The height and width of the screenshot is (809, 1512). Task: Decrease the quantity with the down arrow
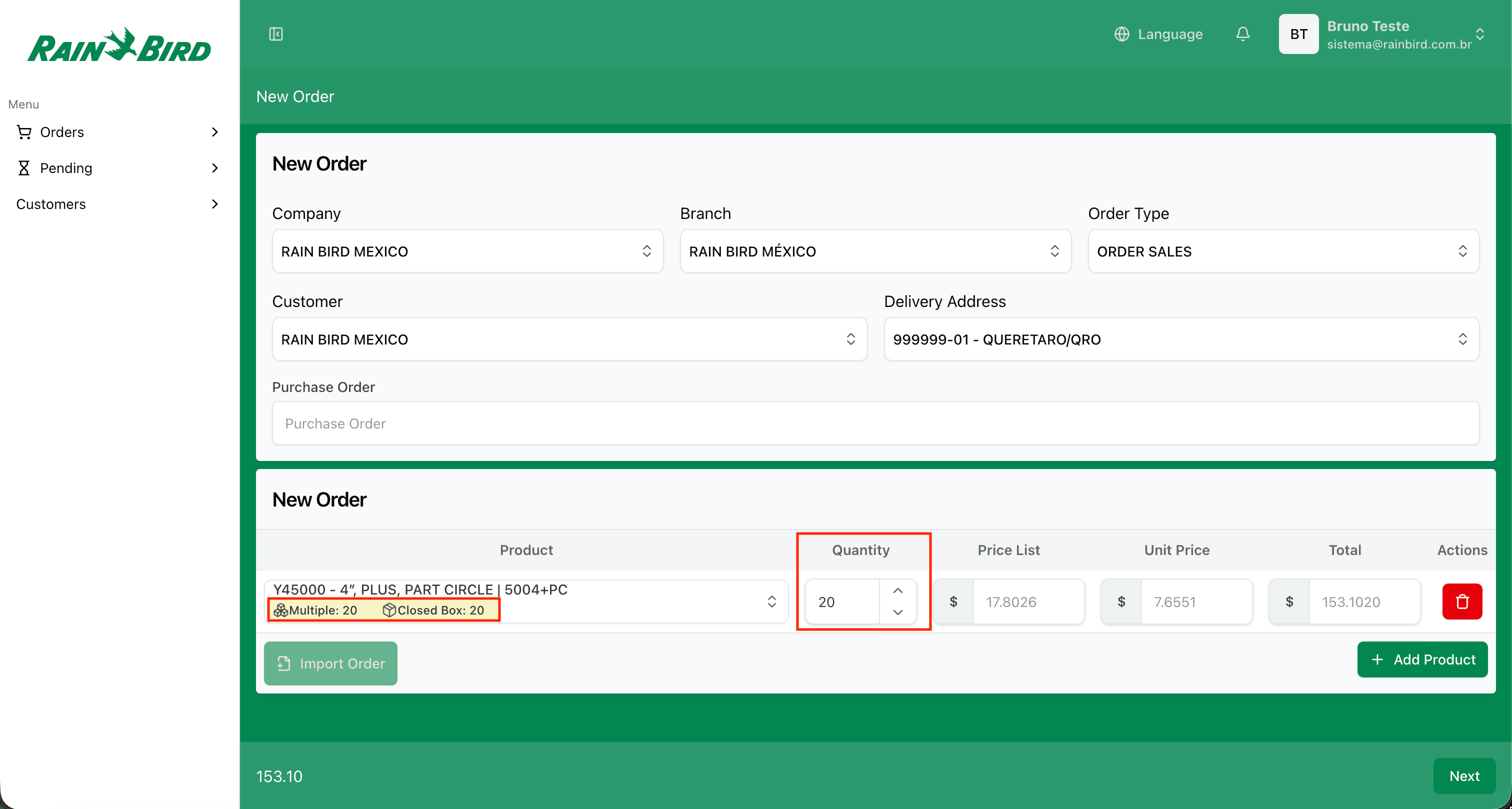pyautogui.click(x=897, y=612)
